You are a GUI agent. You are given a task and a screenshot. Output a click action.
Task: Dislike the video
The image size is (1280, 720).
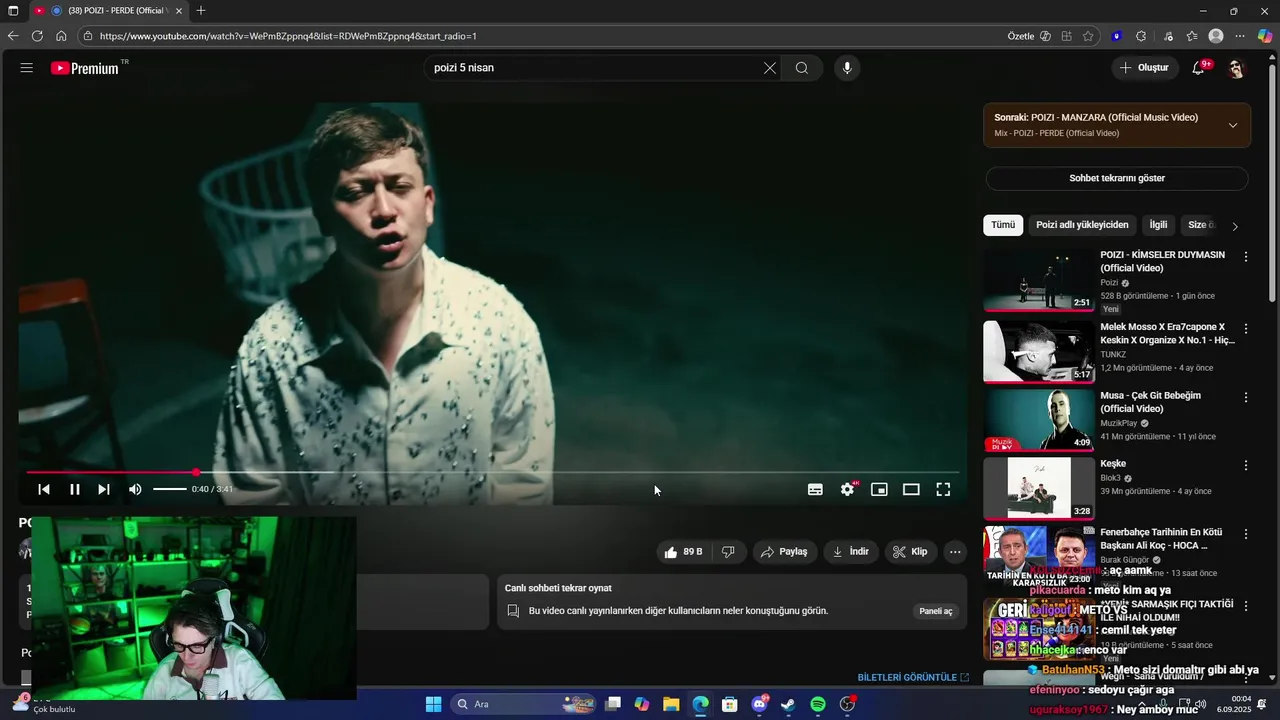pos(728,551)
